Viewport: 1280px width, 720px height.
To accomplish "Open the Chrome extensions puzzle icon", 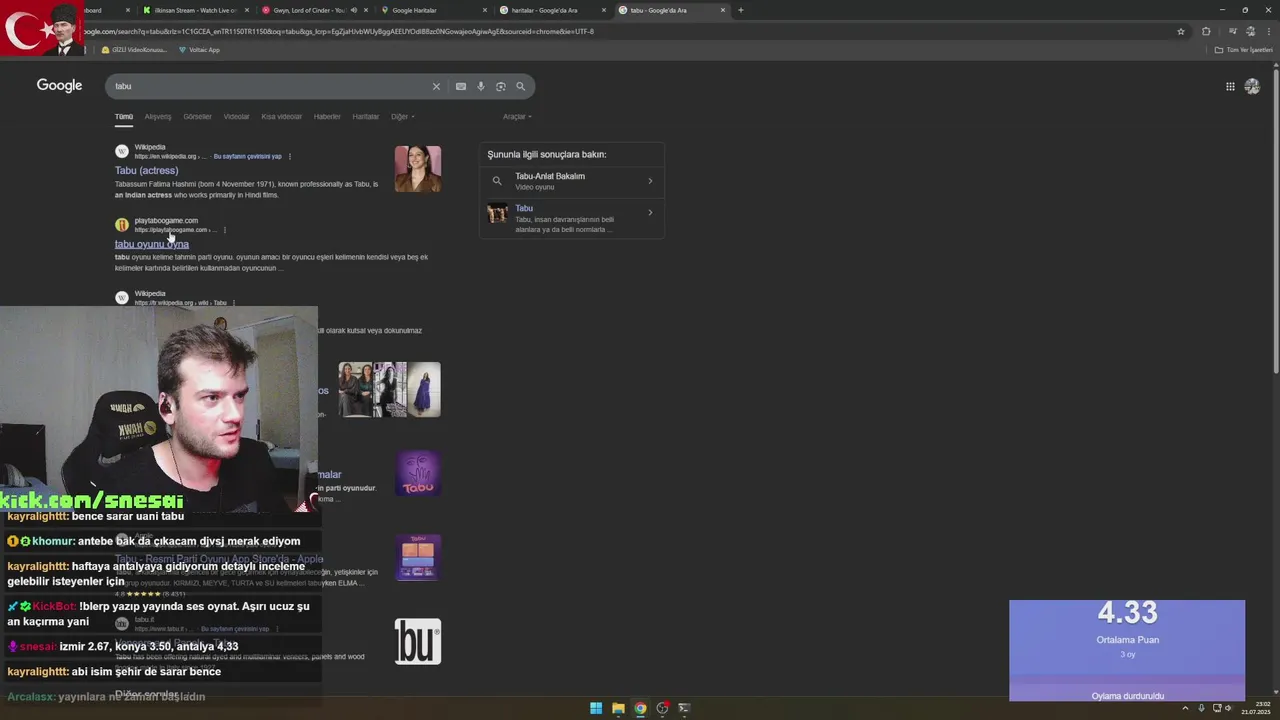I will [x=1206, y=31].
